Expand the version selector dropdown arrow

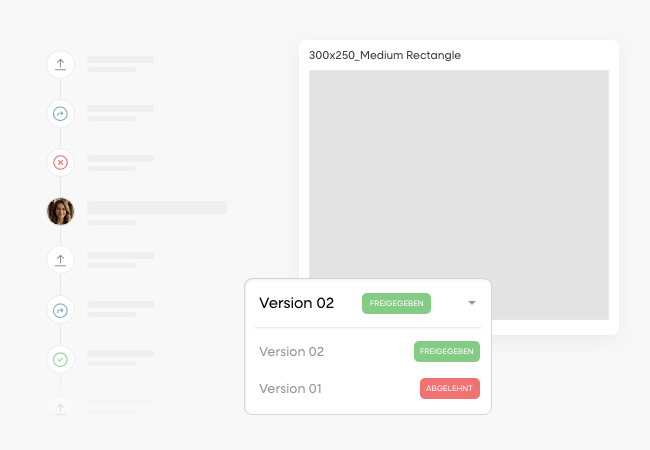[x=472, y=303]
